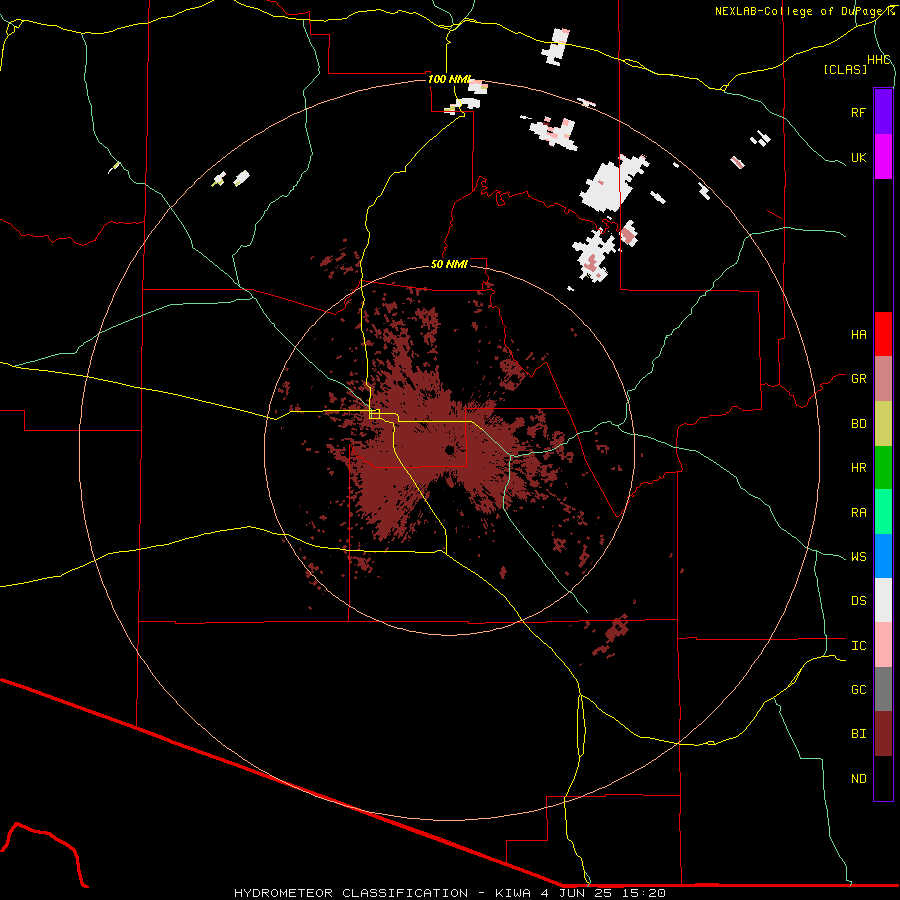The height and width of the screenshot is (900, 900).
Task: Select the salmon GR legend swatch
Action: coord(883,379)
